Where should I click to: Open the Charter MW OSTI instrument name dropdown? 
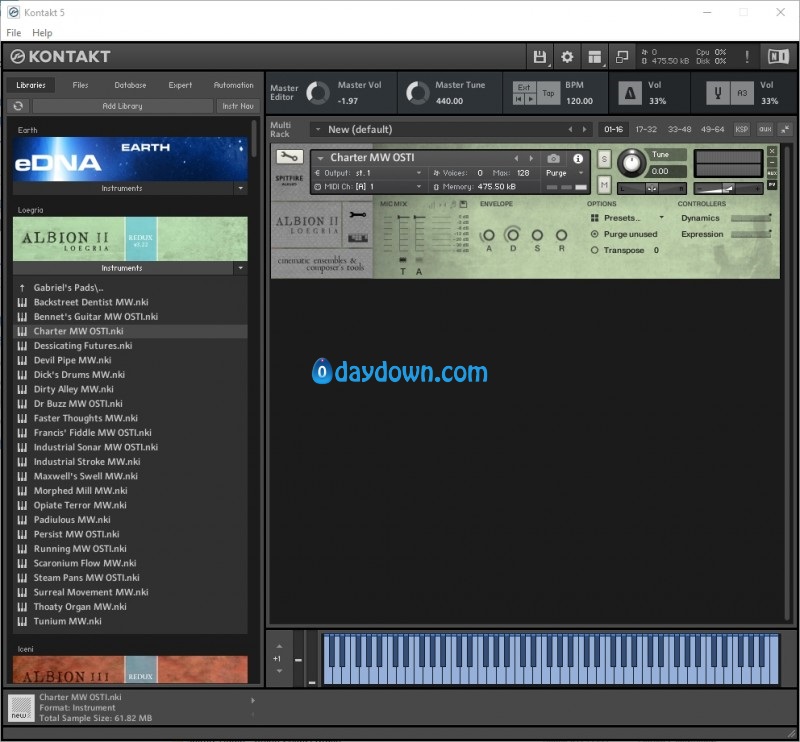[320, 158]
